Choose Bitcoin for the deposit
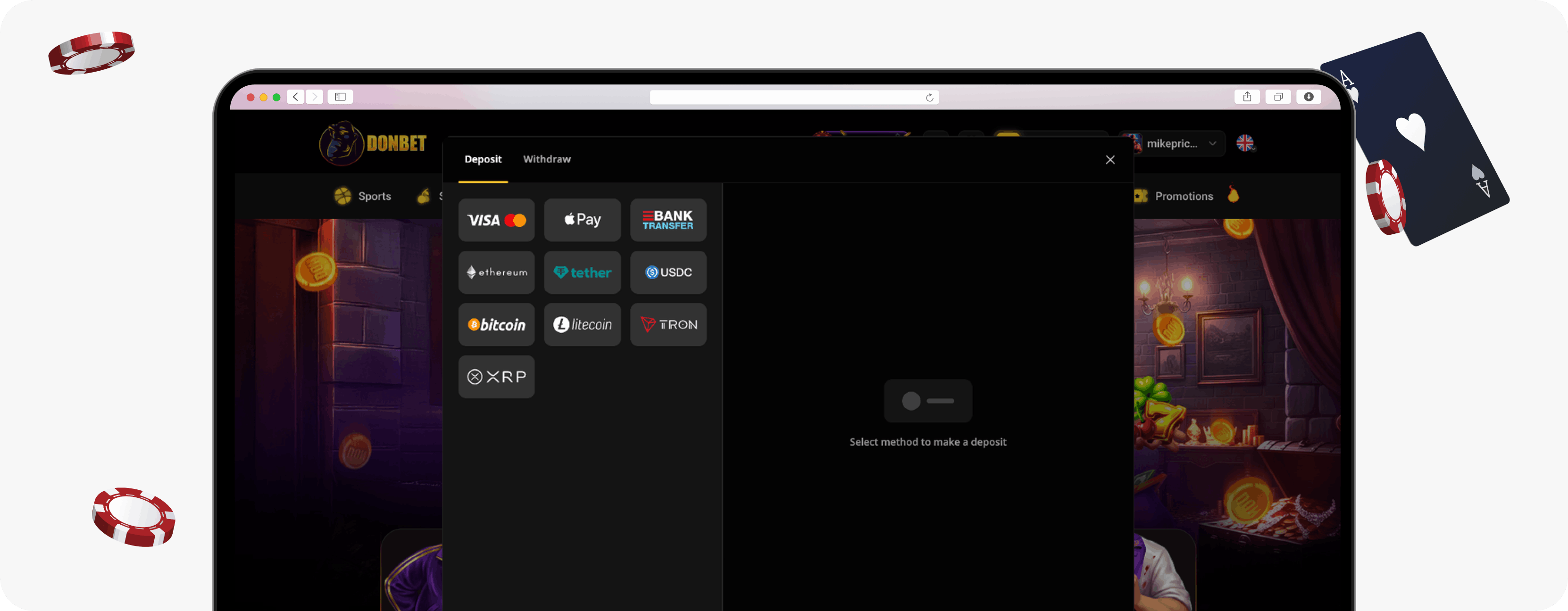This screenshot has height=611, width=1568. (496, 324)
